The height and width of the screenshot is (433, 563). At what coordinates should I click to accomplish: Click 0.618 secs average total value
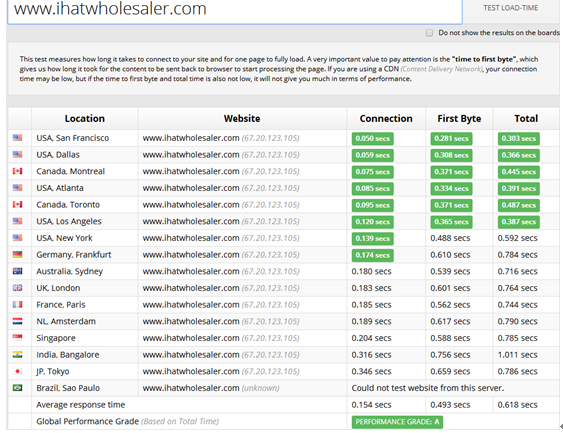[x=517, y=405]
